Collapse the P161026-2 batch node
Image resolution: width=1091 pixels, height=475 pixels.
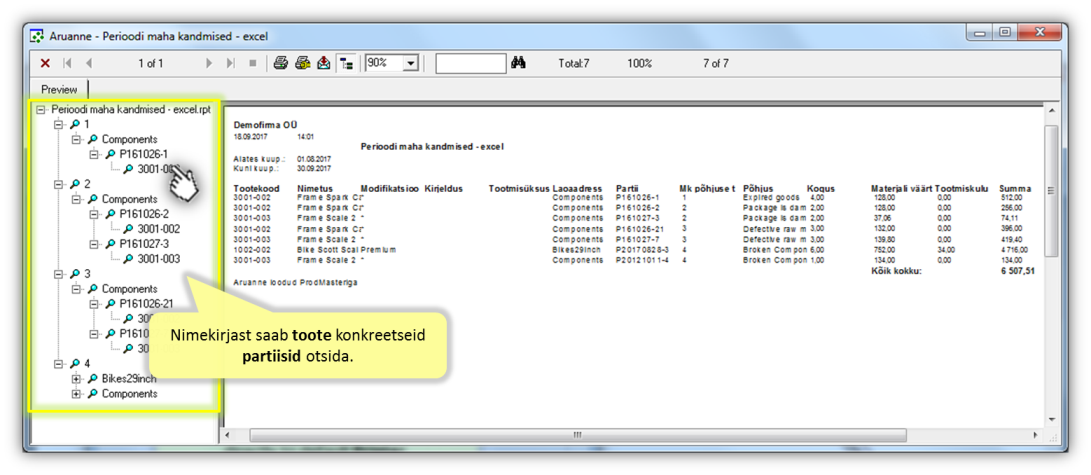coord(94,214)
